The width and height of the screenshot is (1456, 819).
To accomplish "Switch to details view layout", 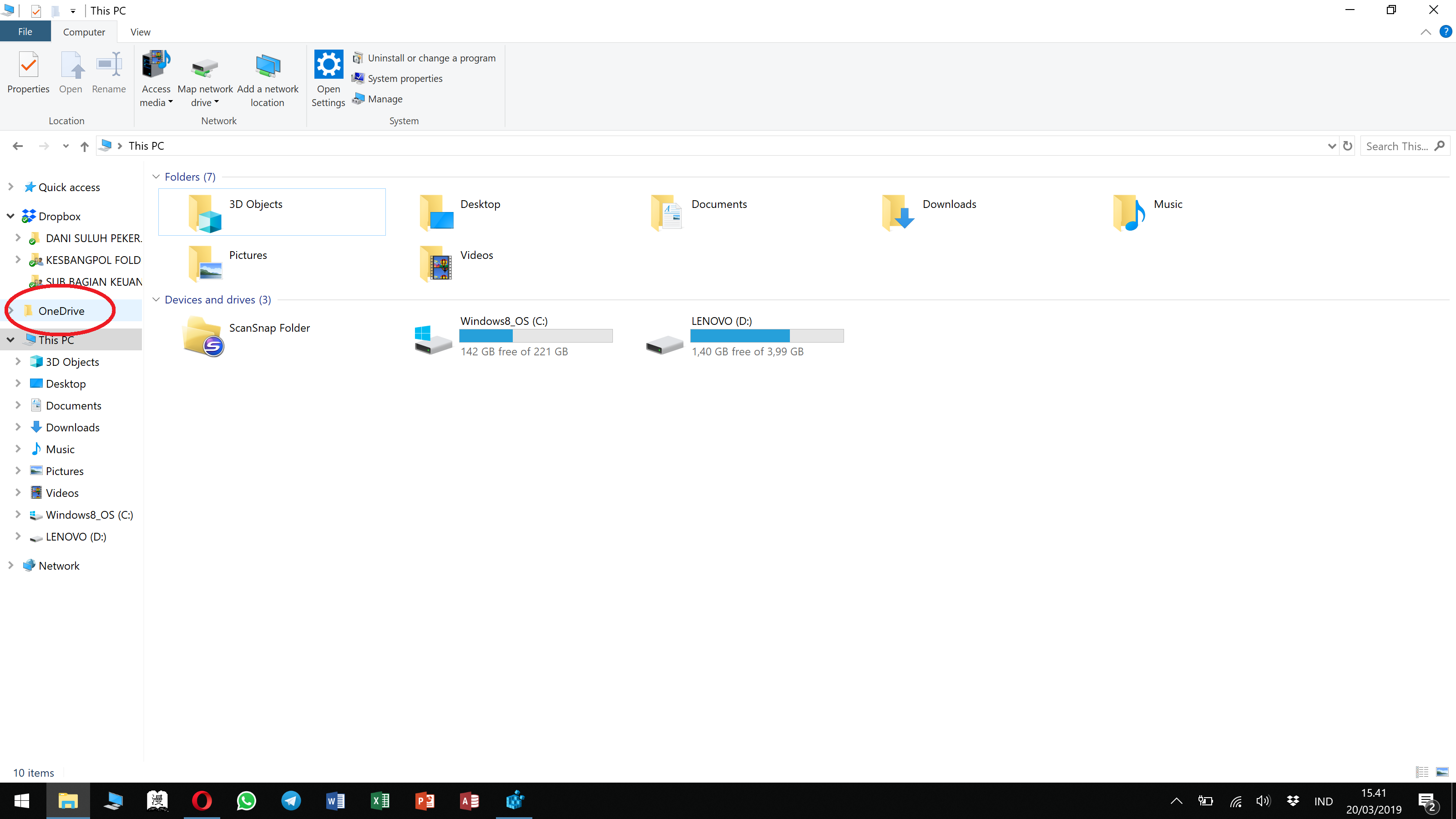I will [x=1422, y=772].
